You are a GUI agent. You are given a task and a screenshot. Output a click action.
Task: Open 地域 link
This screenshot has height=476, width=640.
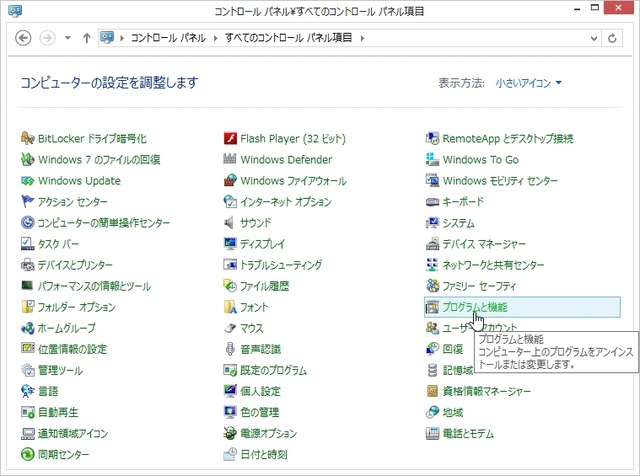tap(453, 412)
